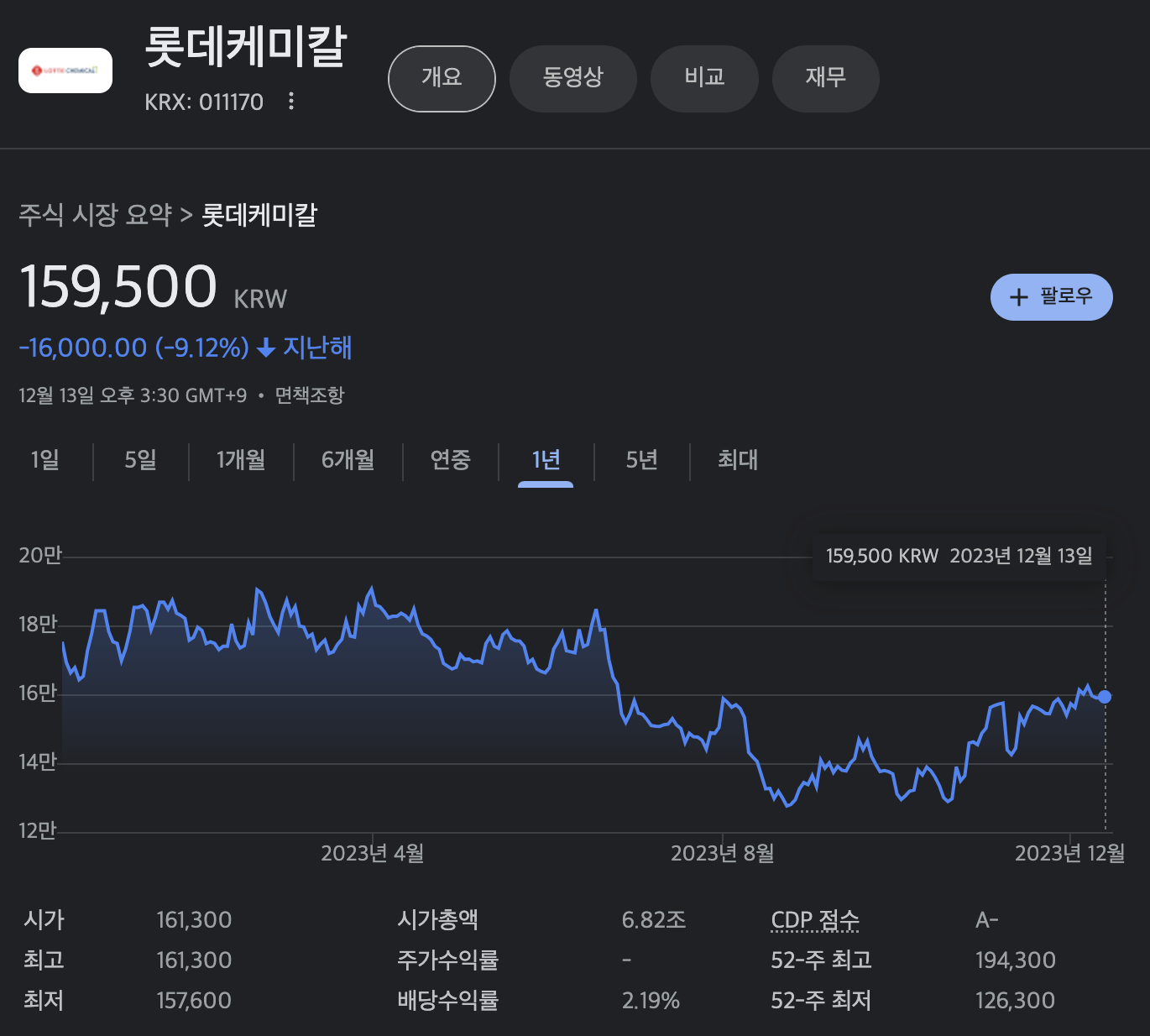This screenshot has width=1150, height=1036.
Task: Click the 52-주 최고 value 194,300
Action: [x=1016, y=960]
